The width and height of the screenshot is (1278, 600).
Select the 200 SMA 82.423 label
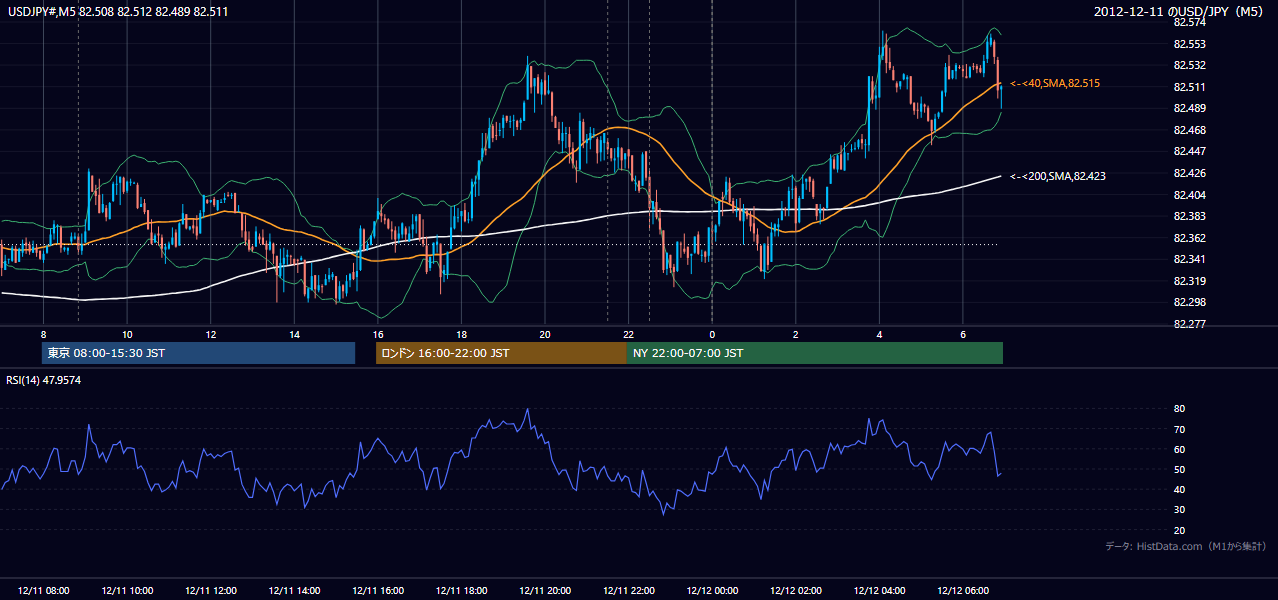pos(1058,176)
